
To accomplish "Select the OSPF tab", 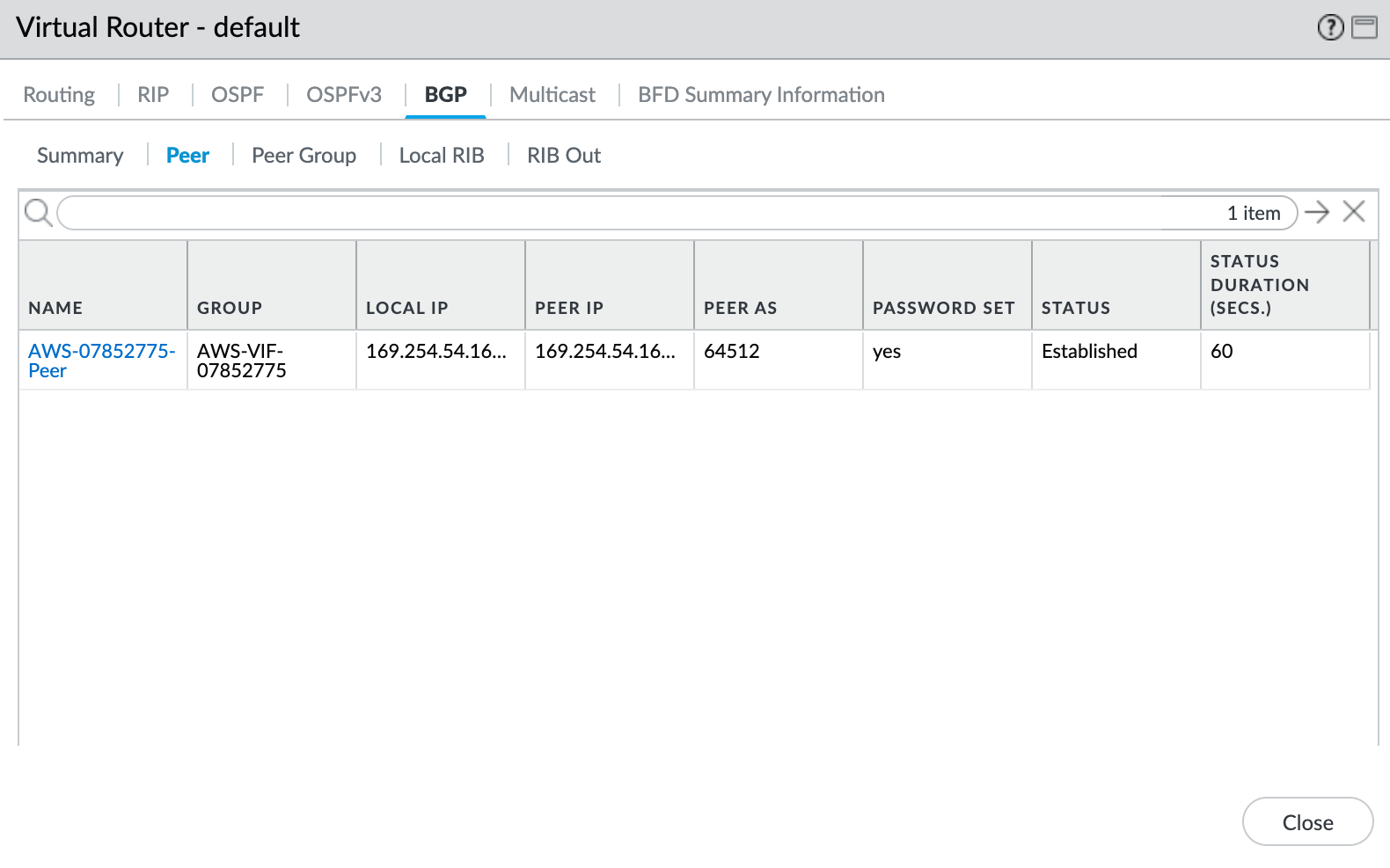I will click(x=238, y=95).
